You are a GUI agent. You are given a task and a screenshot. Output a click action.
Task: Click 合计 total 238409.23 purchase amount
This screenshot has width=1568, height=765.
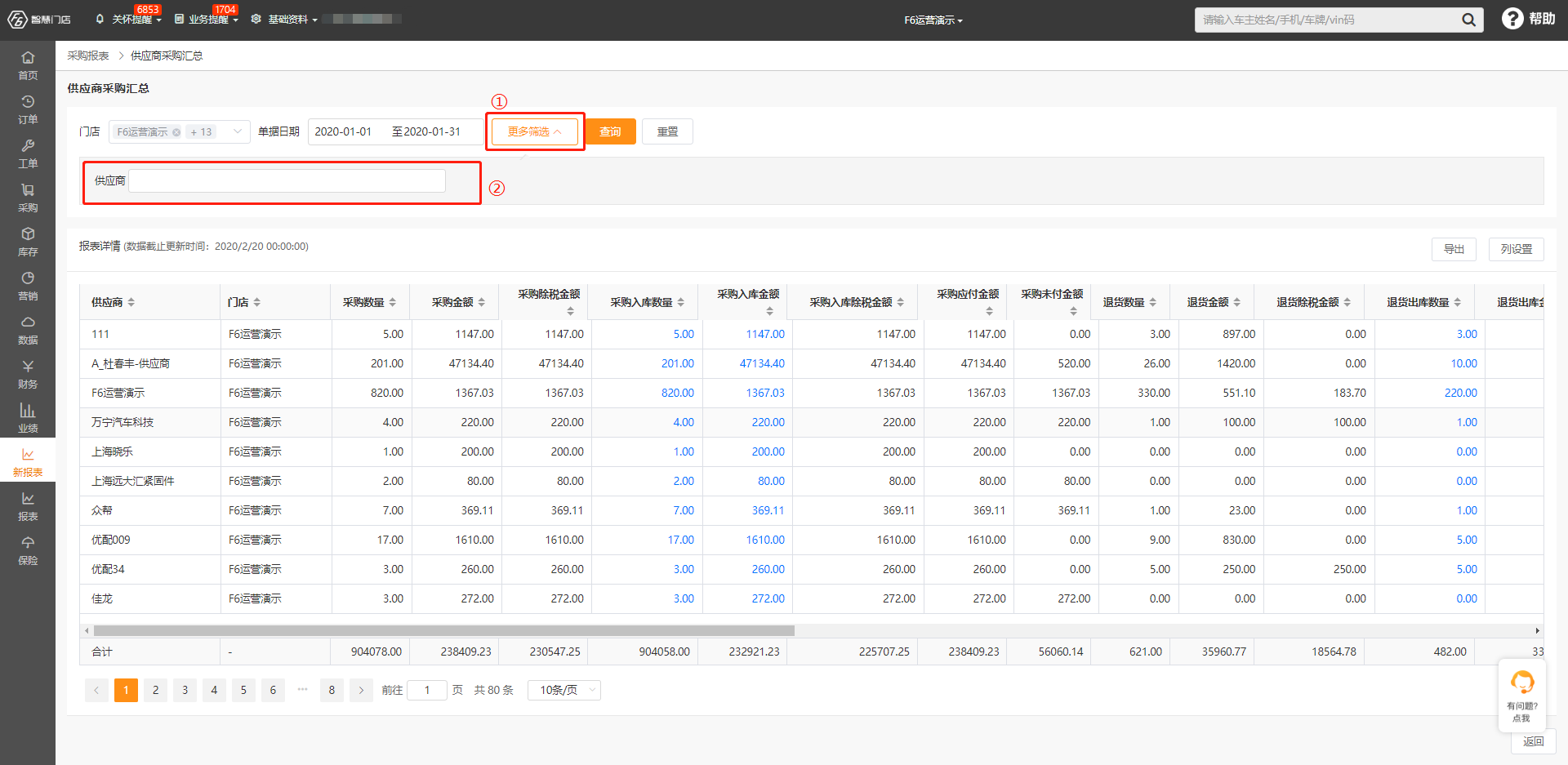[465, 652]
